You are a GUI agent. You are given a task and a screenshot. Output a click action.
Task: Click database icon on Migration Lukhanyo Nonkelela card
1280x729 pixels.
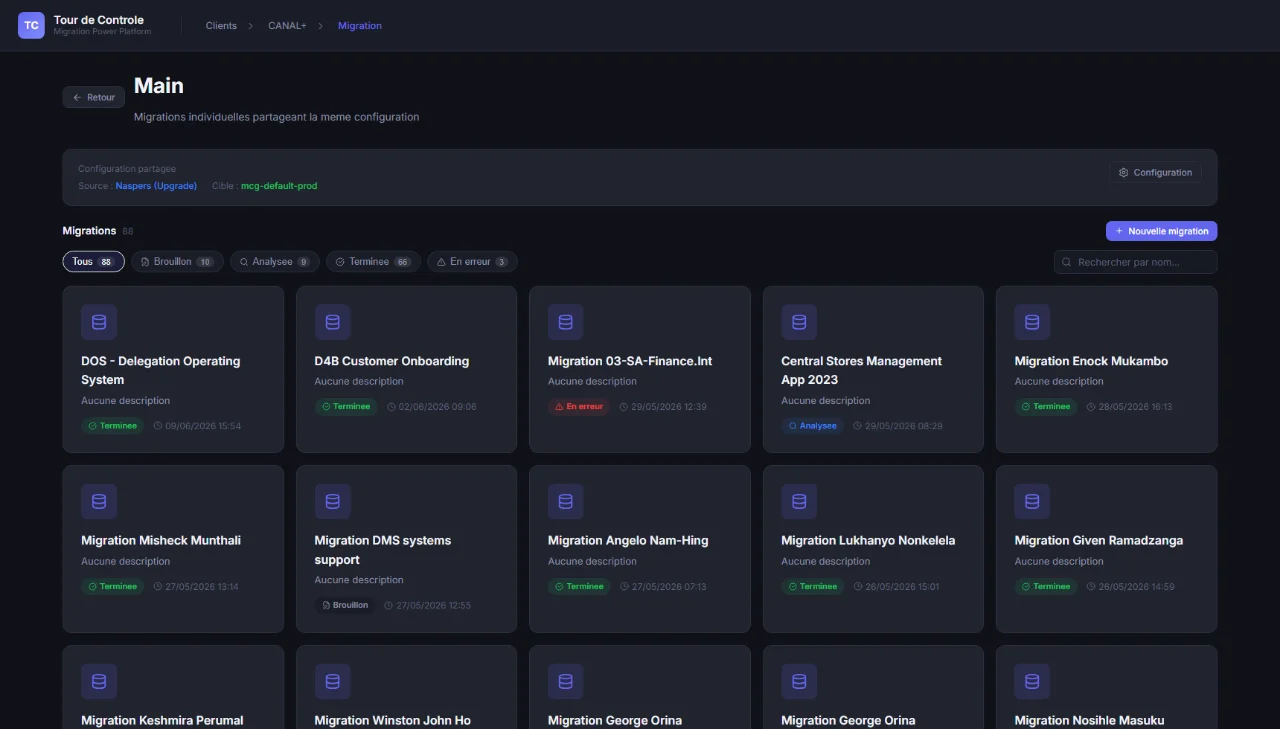(799, 501)
